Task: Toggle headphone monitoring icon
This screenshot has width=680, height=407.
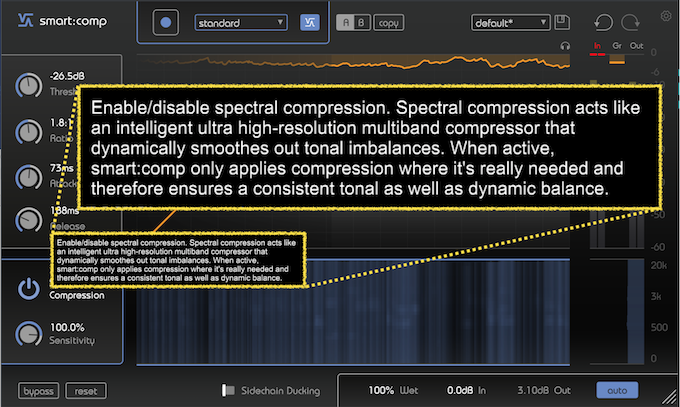Action: tap(565, 46)
